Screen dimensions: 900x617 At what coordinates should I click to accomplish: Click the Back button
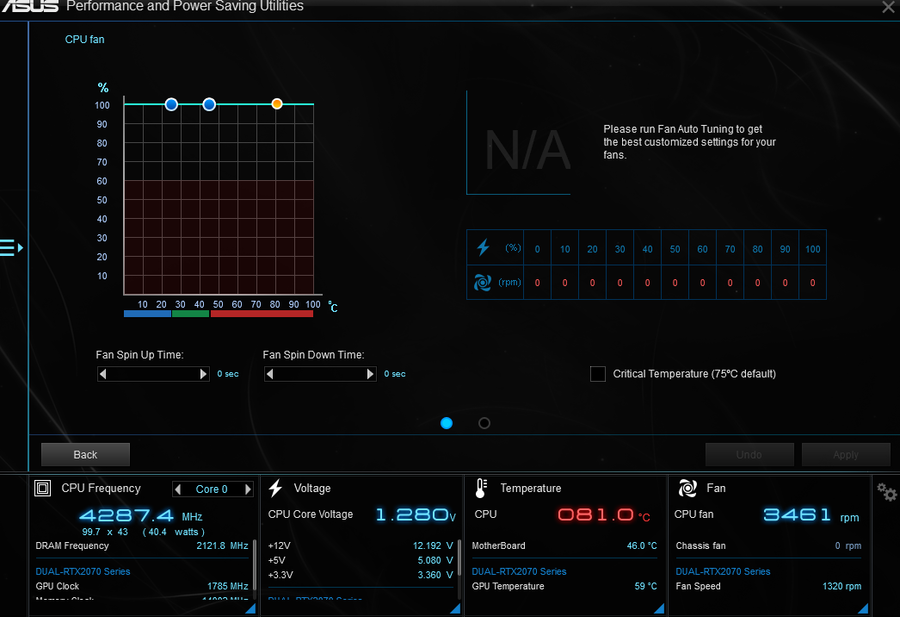(86, 455)
